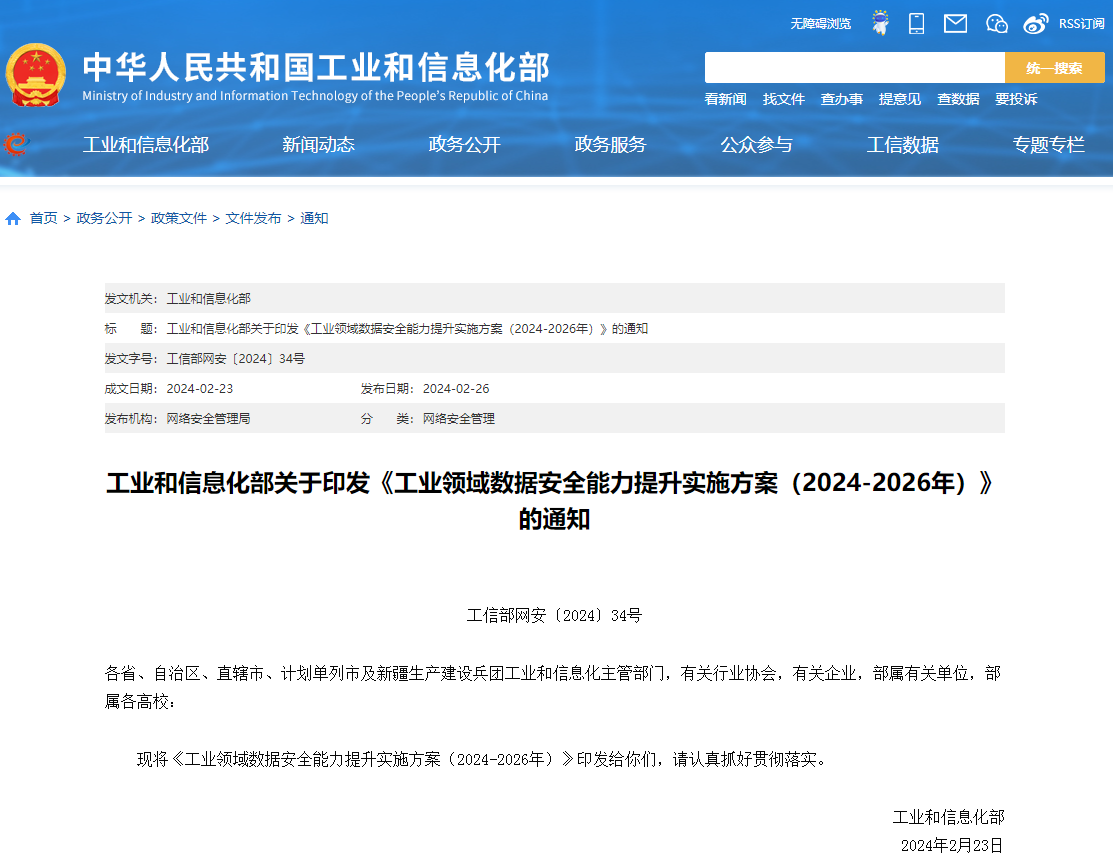This screenshot has height=857, width=1113.
Task: Click the date 2024年2月23日
Action: tap(952, 846)
